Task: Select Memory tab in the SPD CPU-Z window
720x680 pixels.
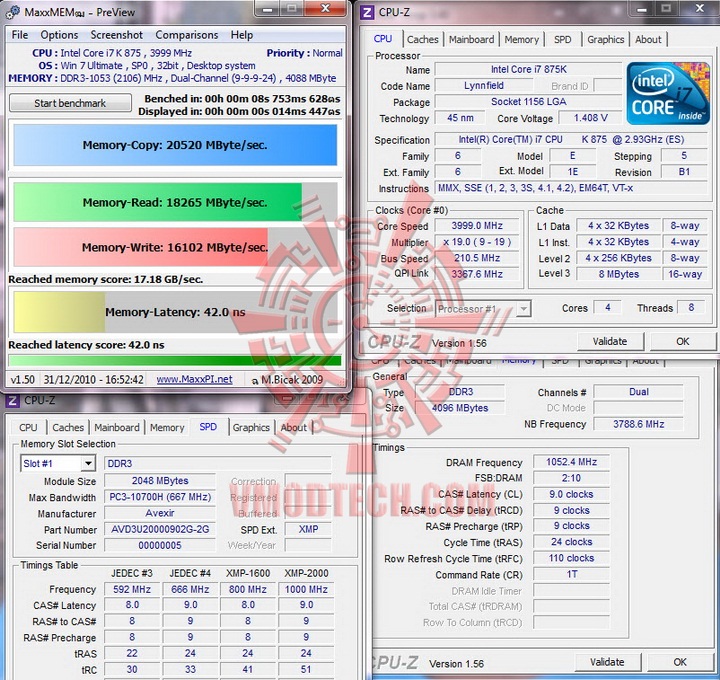Action: pyautogui.click(x=167, y=427)
